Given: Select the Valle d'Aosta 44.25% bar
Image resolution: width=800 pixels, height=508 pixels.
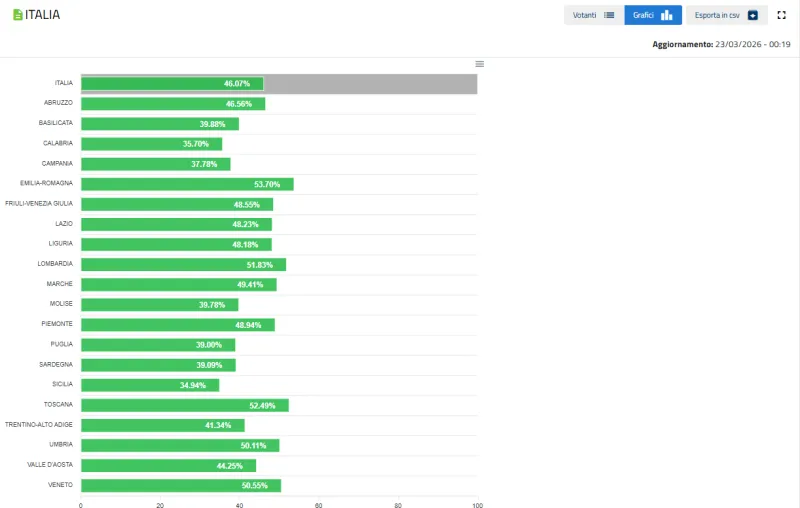Looking at the screenshot, I should click(x=168, y=465).
